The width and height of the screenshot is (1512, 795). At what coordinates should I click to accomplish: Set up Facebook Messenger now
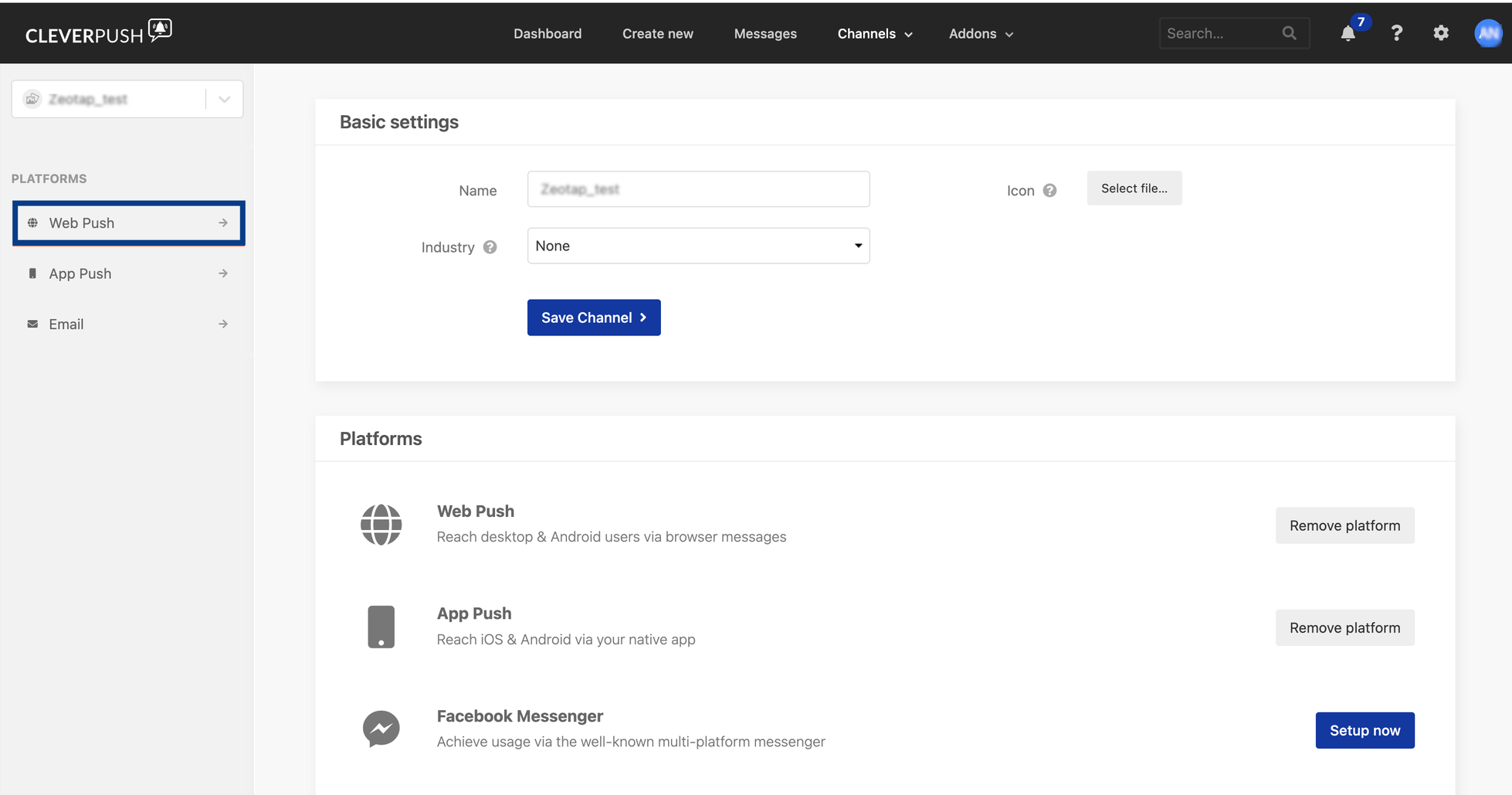coord(1365,730)
